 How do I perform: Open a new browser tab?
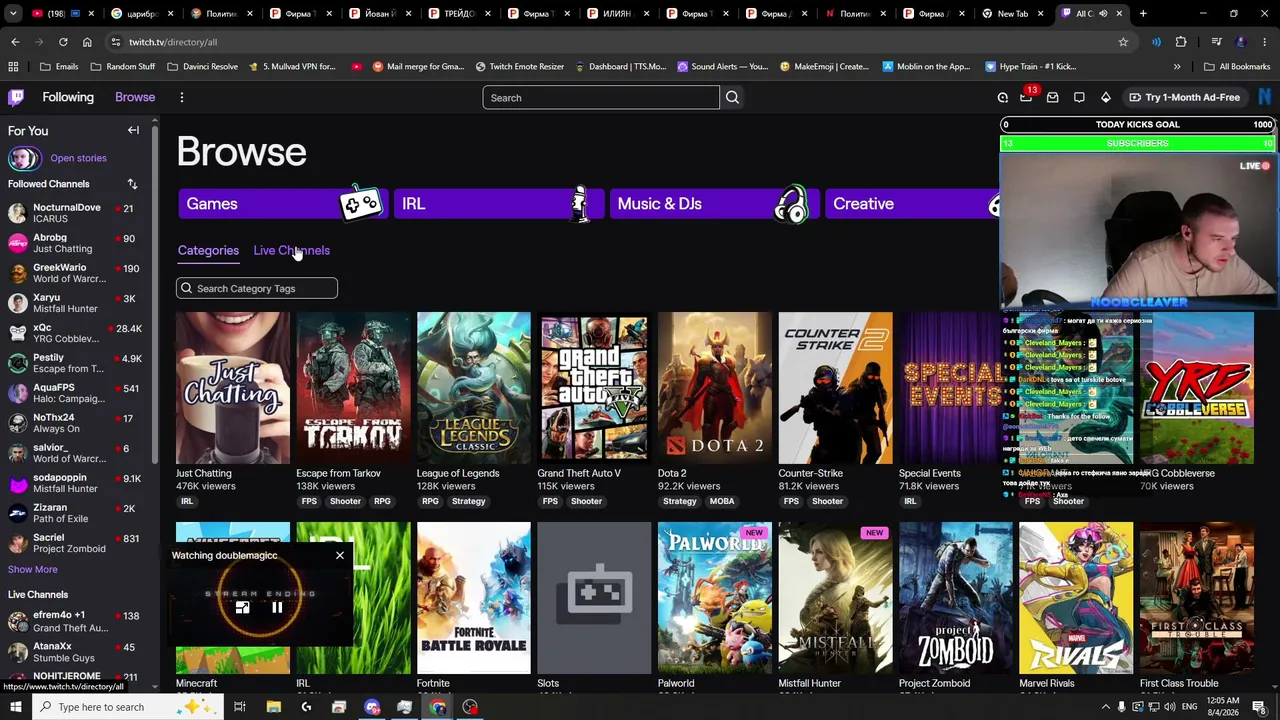1143,14
